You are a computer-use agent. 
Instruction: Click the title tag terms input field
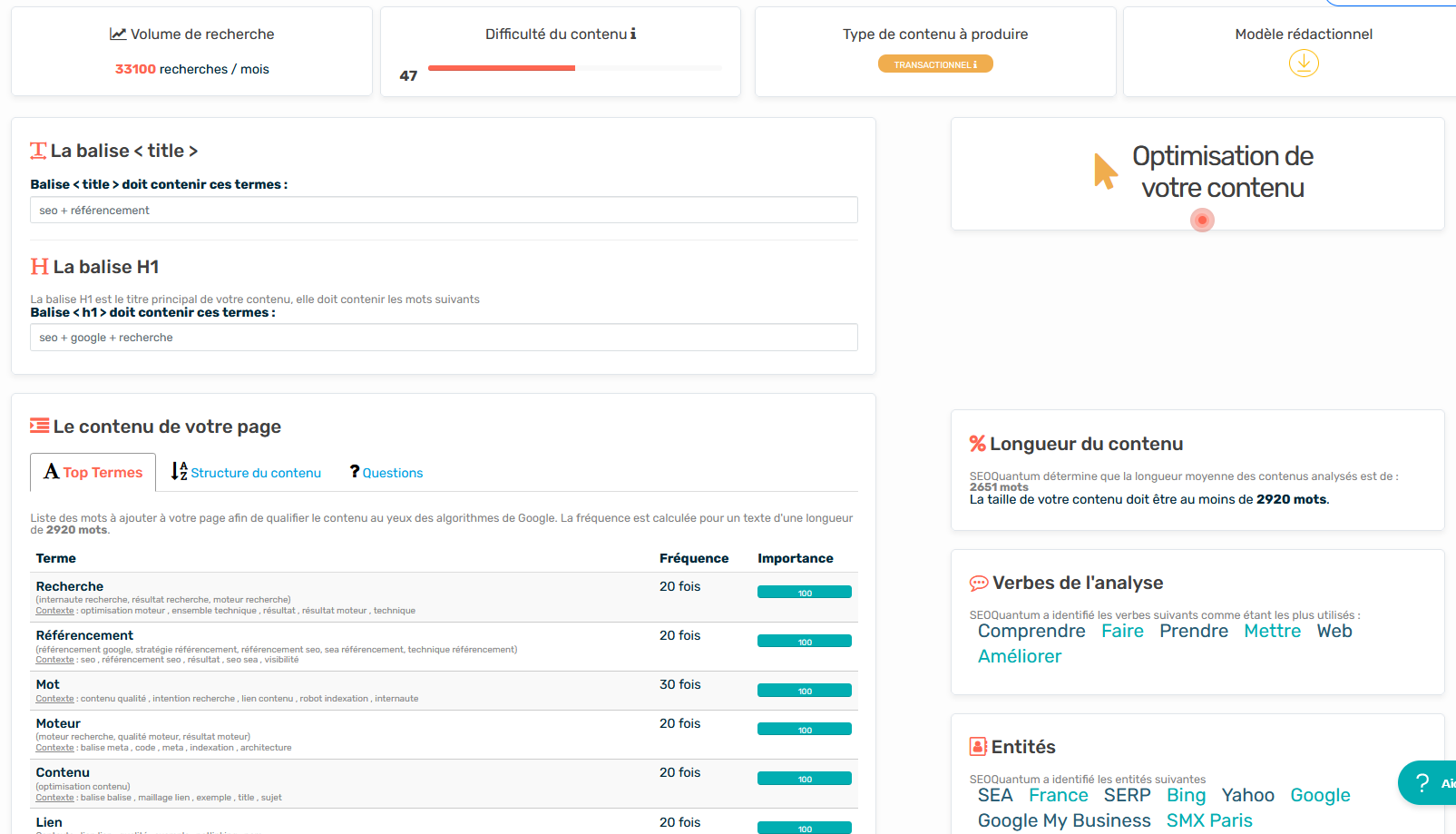pos(444,211)
